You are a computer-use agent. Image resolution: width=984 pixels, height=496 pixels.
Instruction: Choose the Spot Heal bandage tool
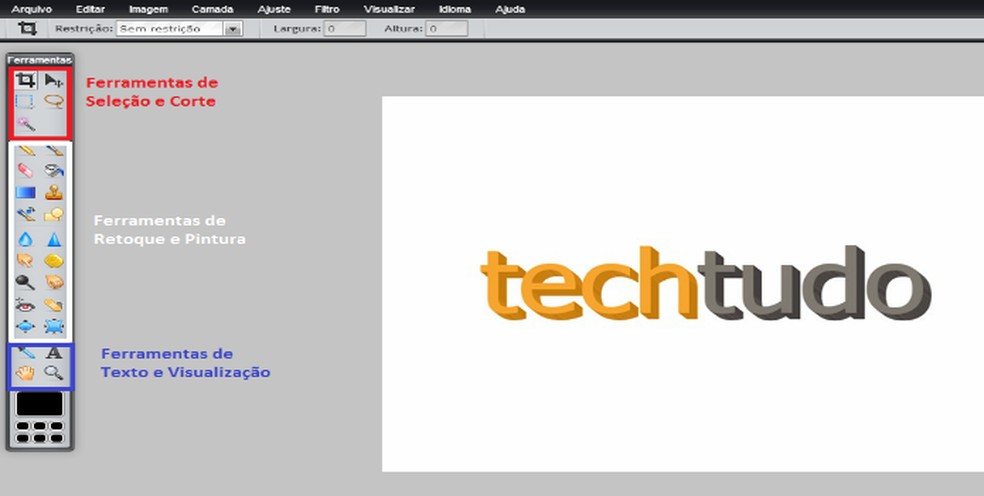pyautogui.click(x=54, y=305)
